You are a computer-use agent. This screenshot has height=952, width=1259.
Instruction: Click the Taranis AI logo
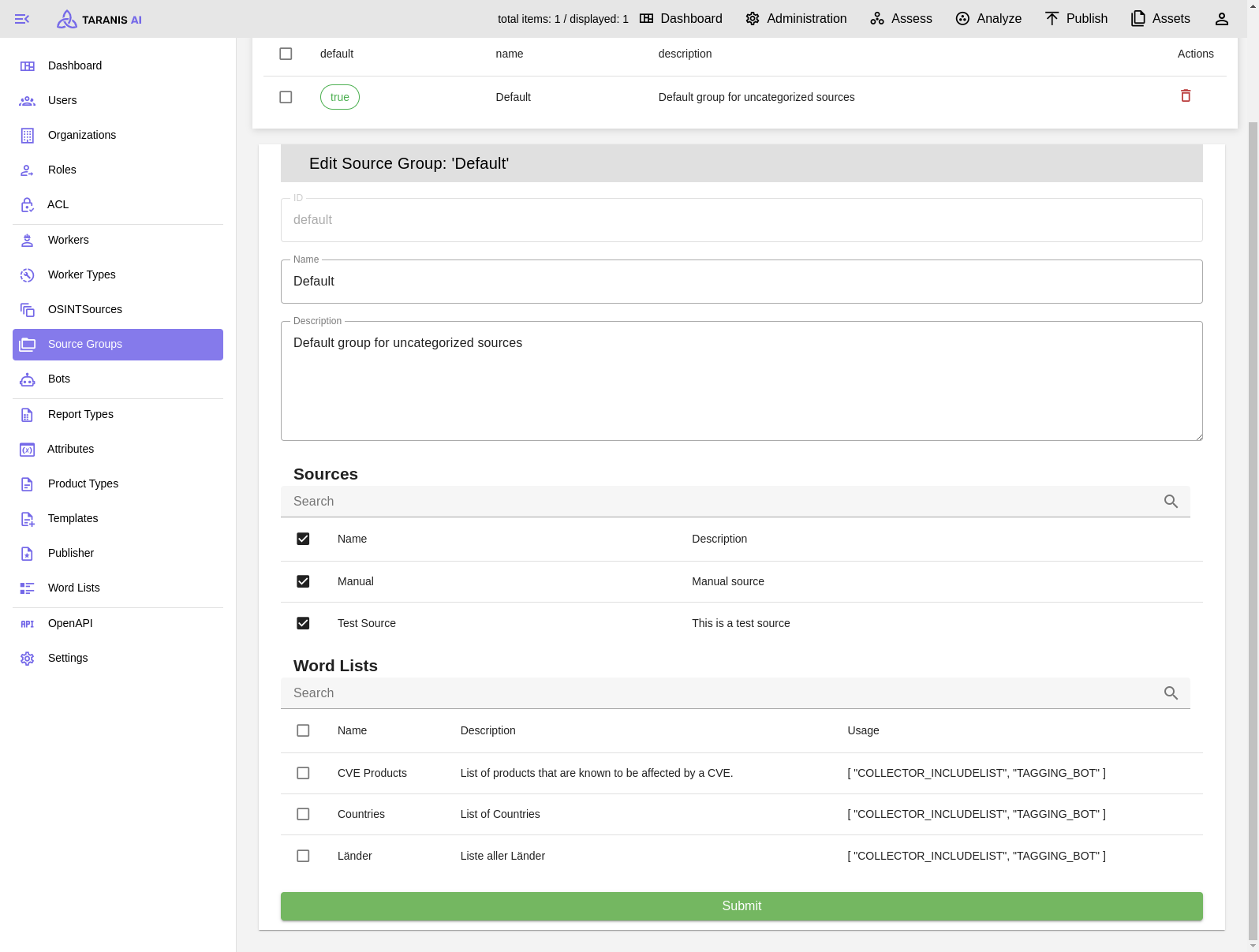pyautogui.click(x=99, y=19)
